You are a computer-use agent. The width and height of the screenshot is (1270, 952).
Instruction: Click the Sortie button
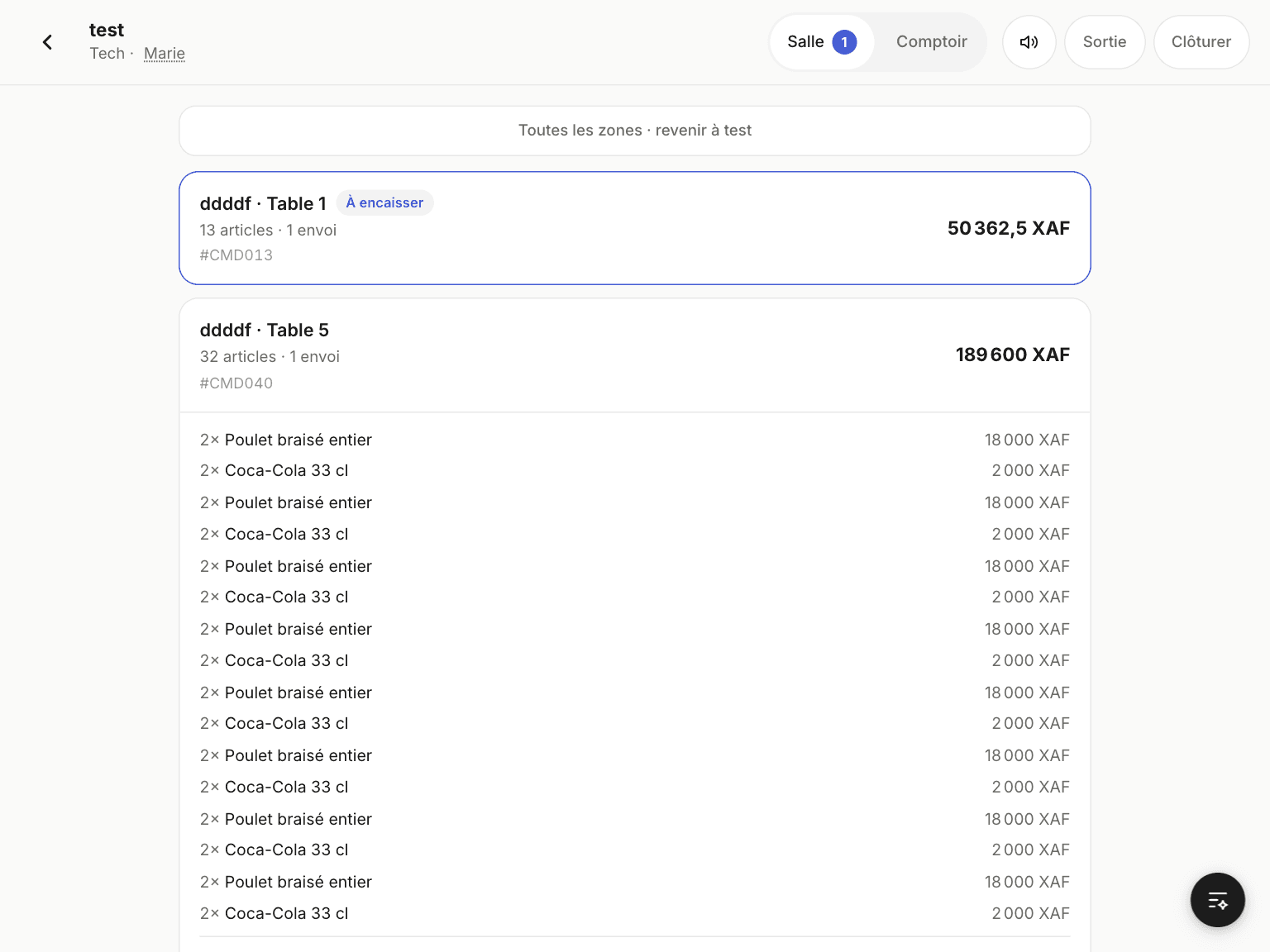click(1104, 42)
